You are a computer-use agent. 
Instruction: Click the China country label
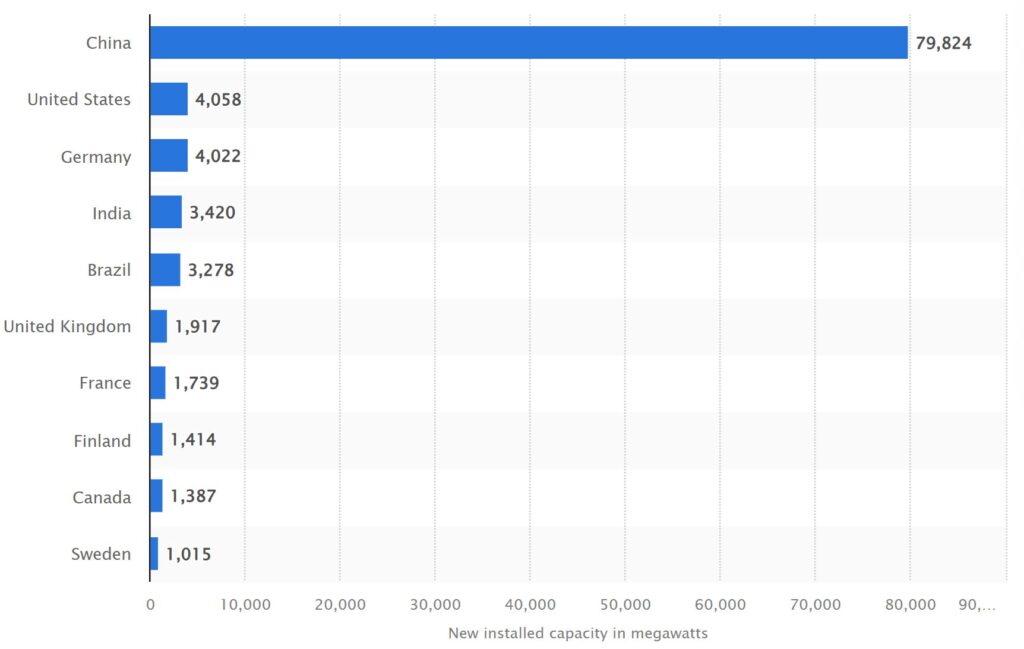pos(109,42)
